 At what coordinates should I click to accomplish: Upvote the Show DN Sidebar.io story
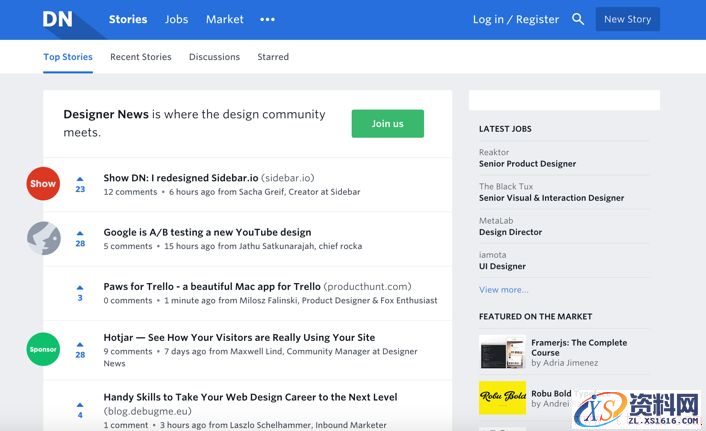80,179
